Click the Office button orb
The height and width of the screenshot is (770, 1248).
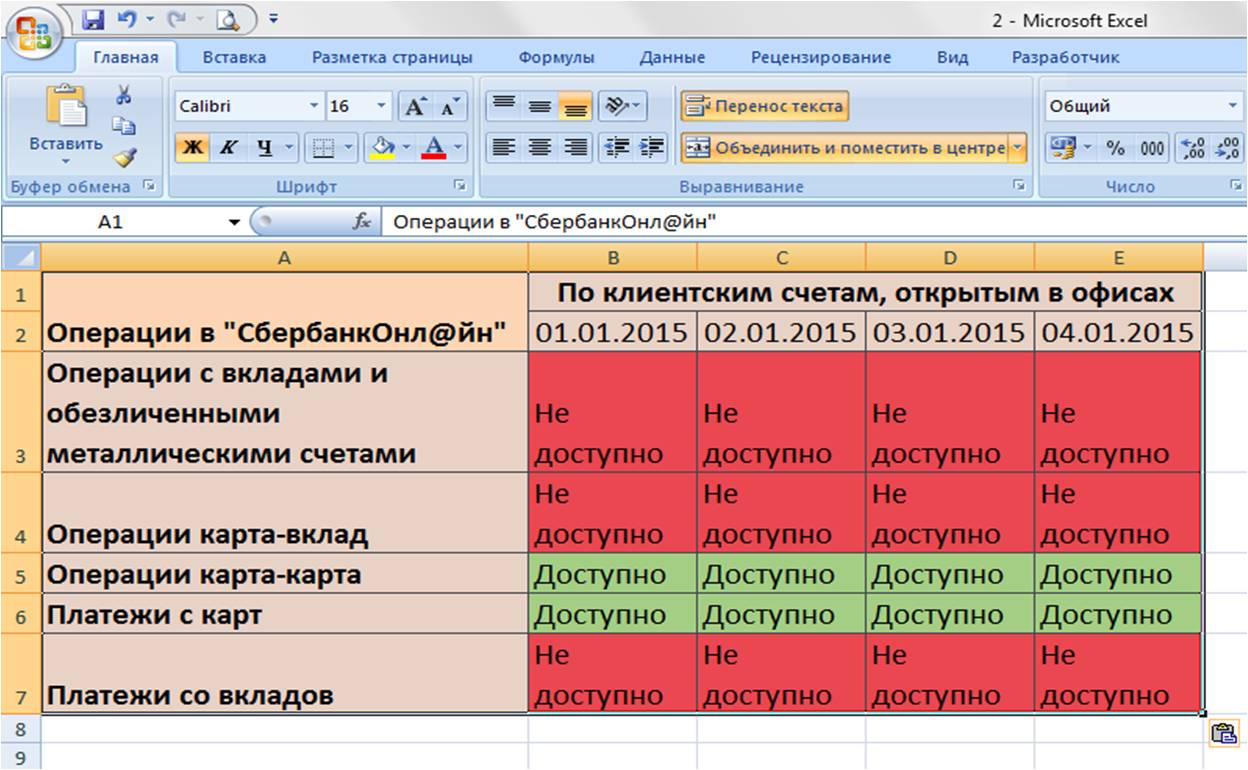(31, 32)
